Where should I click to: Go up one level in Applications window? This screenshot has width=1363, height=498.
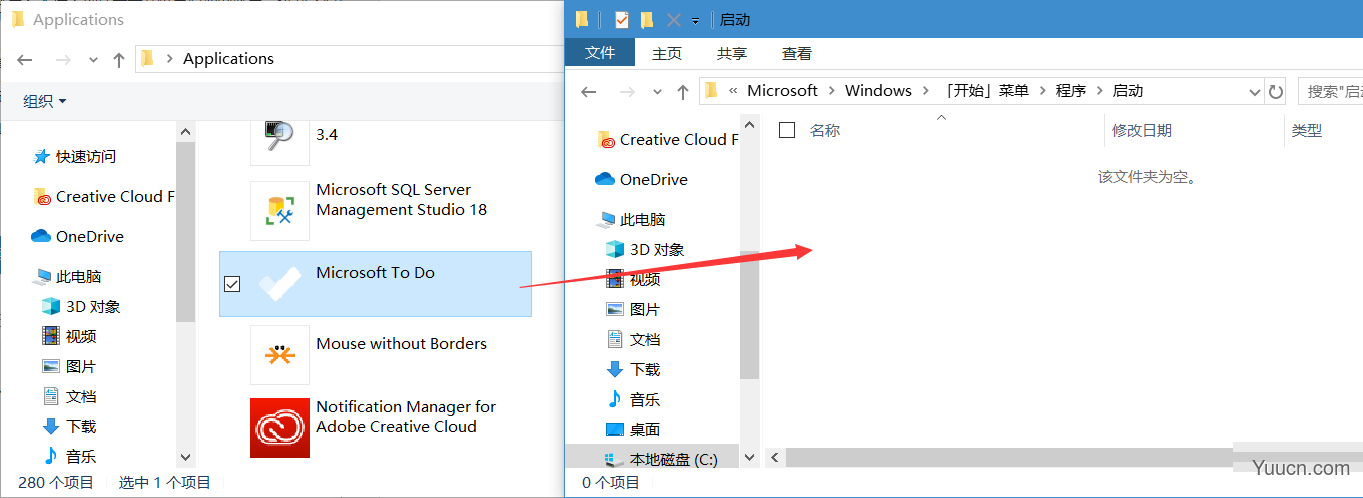click(119, 59)
